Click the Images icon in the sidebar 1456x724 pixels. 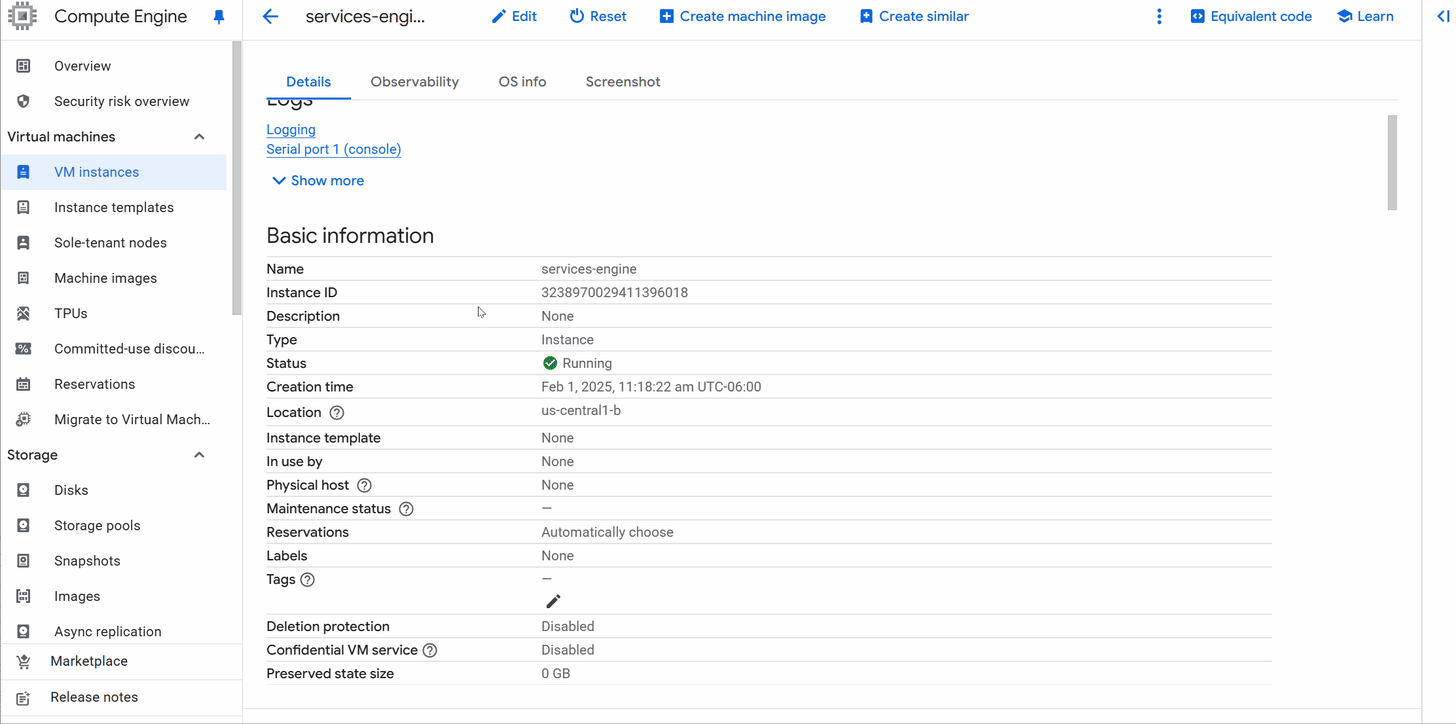click(x=24, y=596)
